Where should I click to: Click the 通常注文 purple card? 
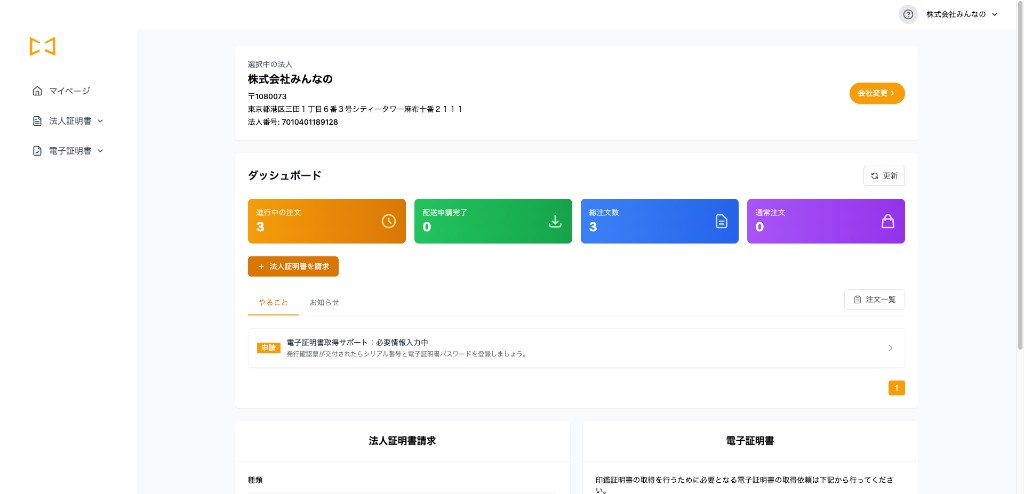point(826,222)
